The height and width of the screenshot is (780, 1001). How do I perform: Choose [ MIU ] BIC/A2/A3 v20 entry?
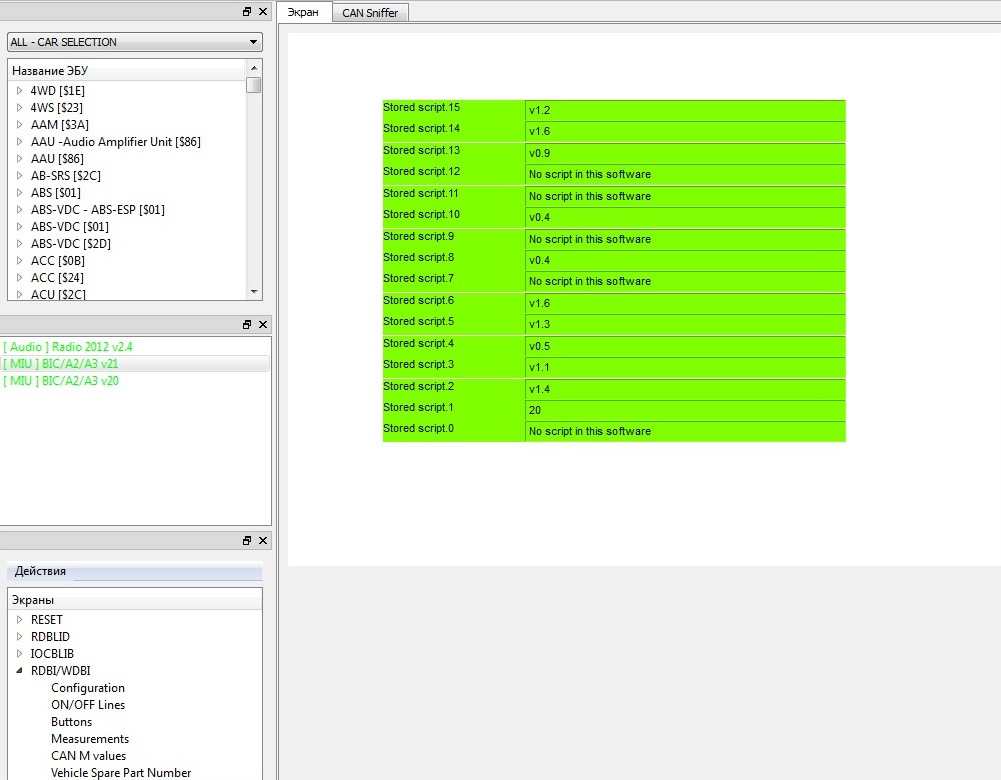point(62,381)
